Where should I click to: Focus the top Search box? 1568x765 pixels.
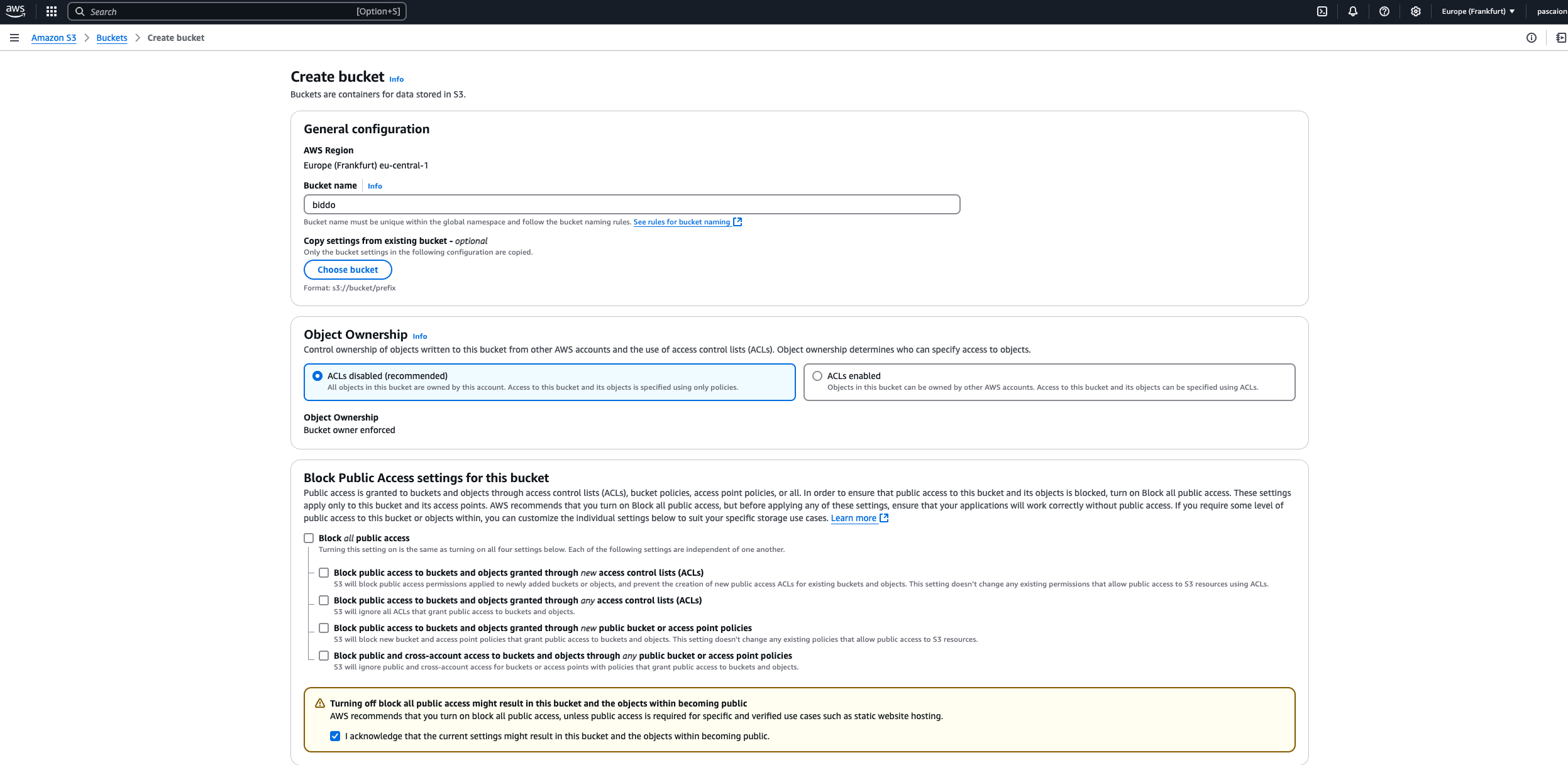point(237,11)
